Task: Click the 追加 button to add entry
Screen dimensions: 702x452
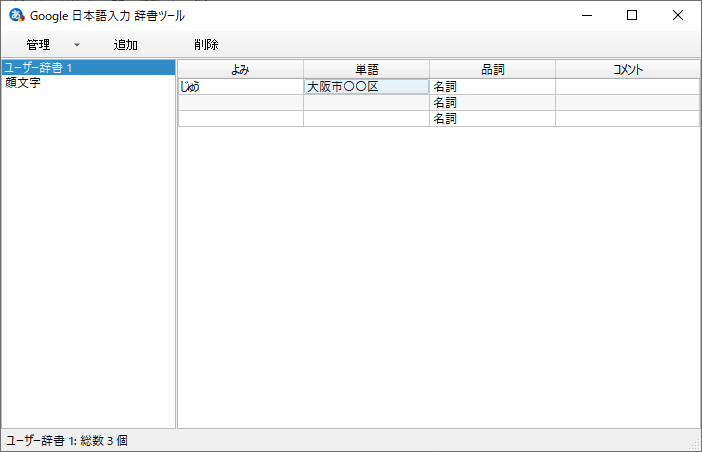Action: click(125, 44)
